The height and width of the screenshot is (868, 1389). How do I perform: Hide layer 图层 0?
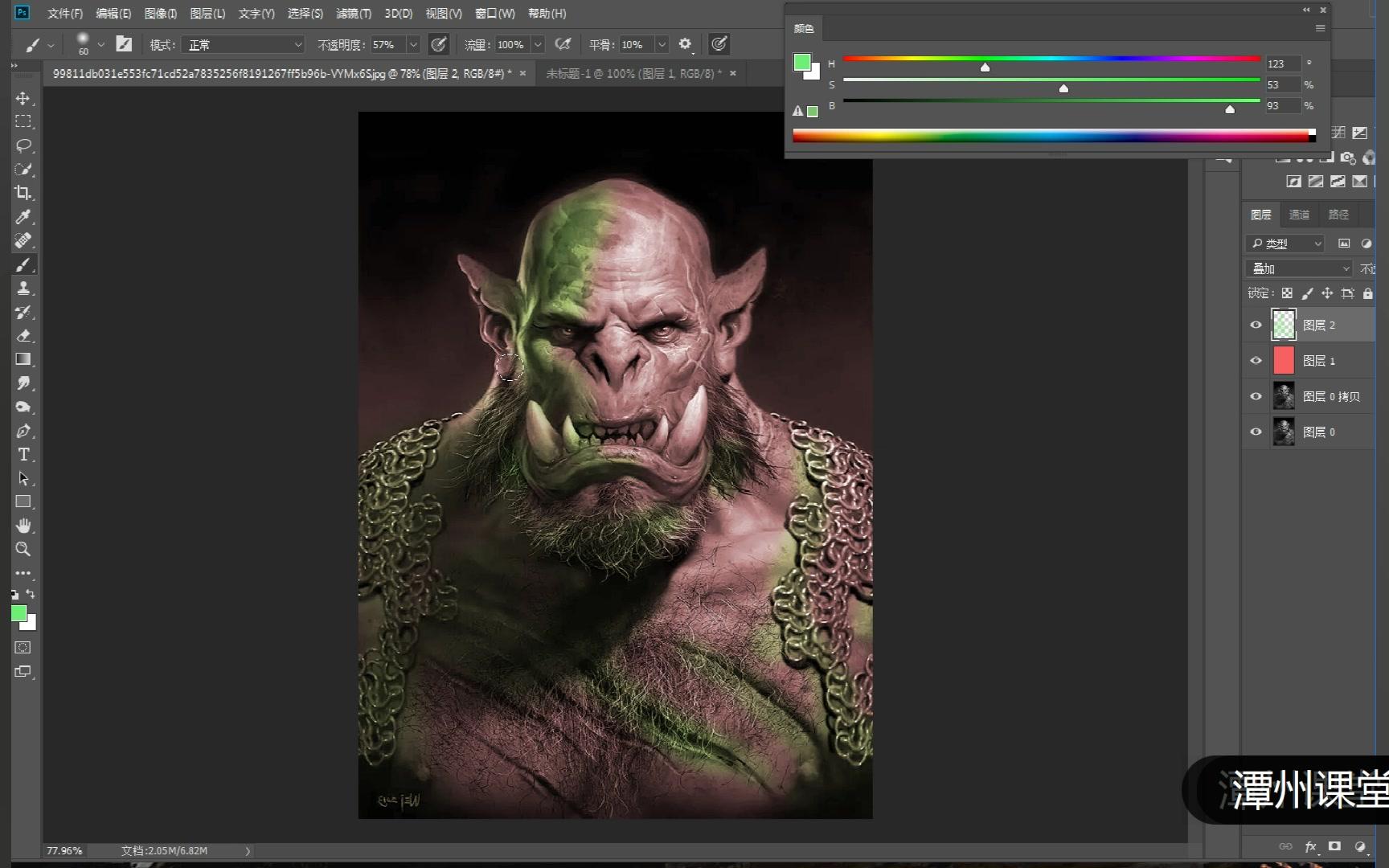click(x=1256, y=432)
